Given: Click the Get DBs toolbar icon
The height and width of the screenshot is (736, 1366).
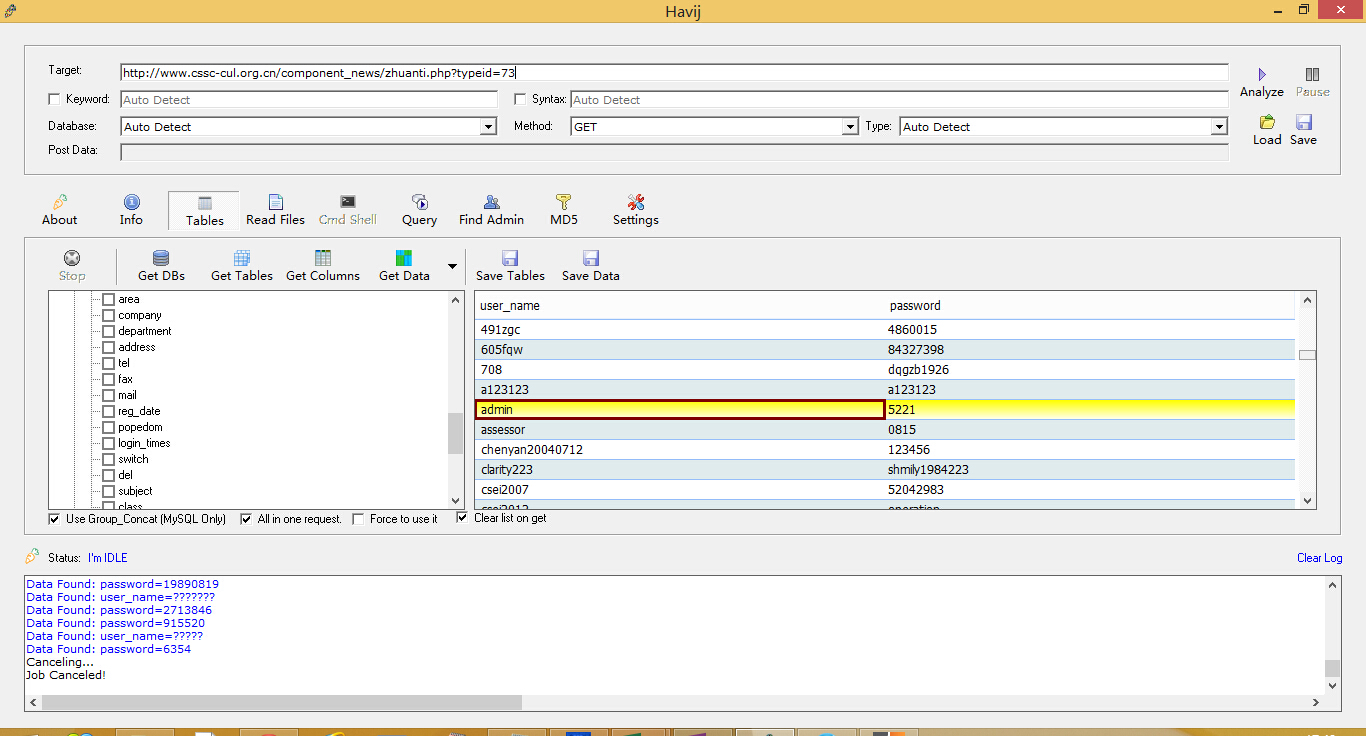Looking at the screenshot, I should click(161, 258).
